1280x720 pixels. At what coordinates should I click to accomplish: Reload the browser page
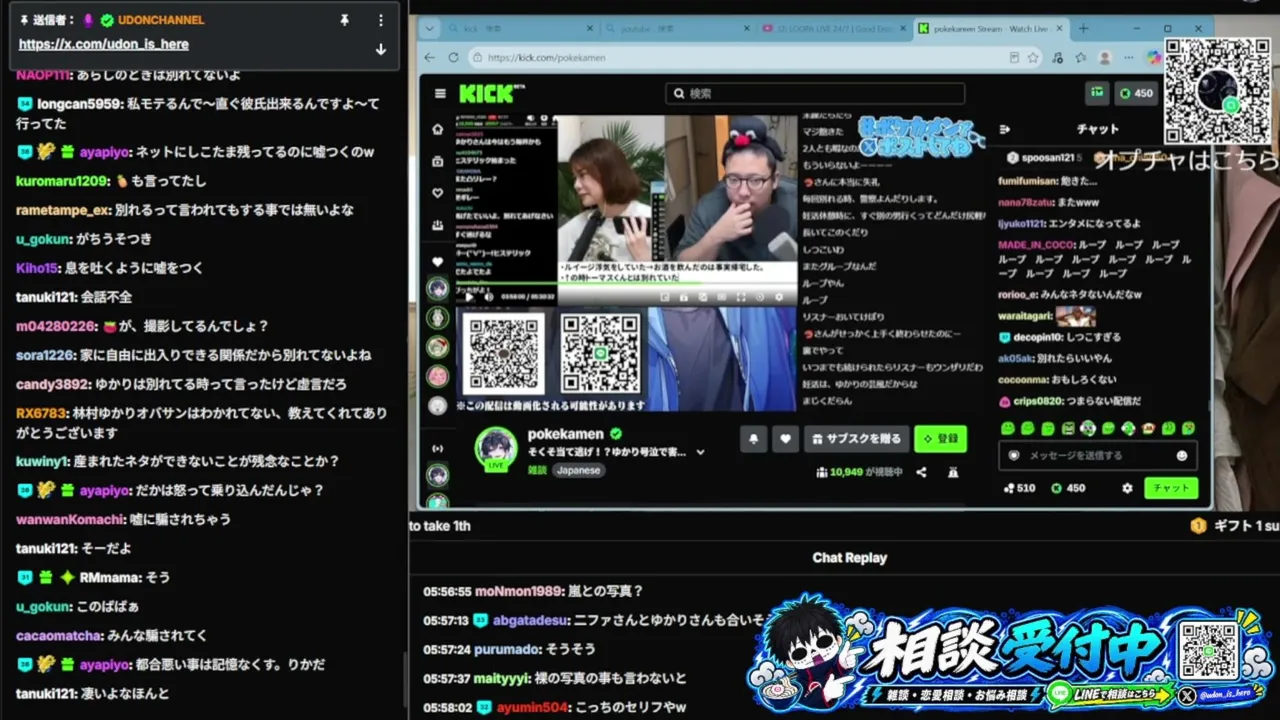coord(453,58)
